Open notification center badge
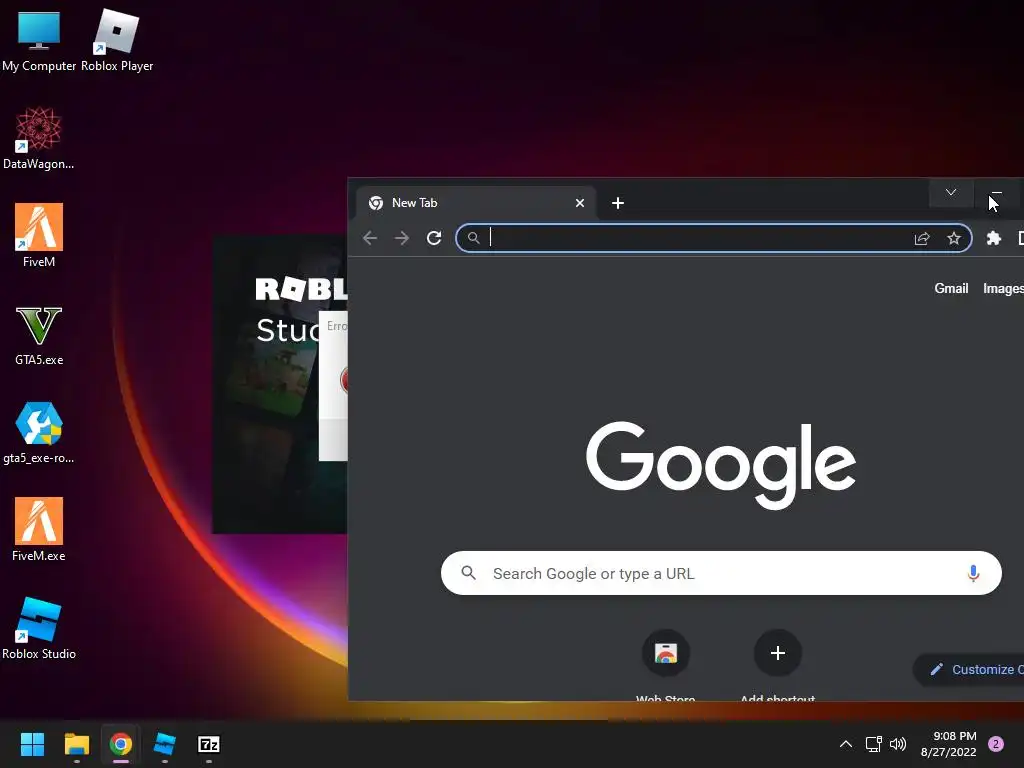The height and width of the screenshot is (768, 1024). coord(996,744)
